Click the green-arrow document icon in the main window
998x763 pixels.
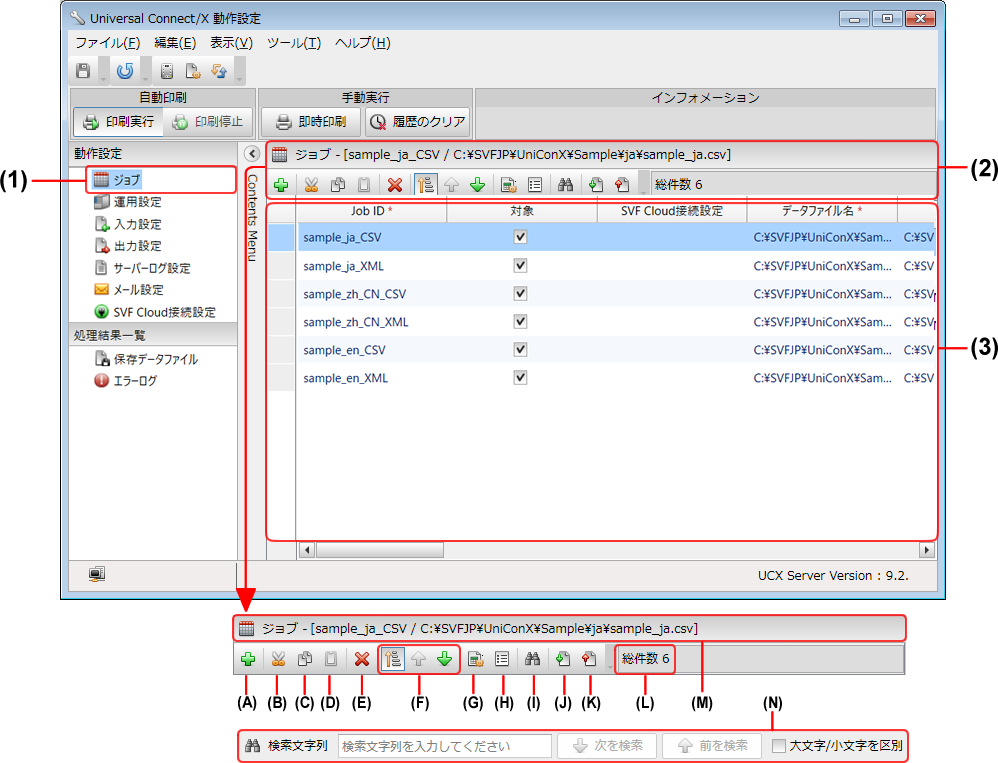(x=596, y=185)
